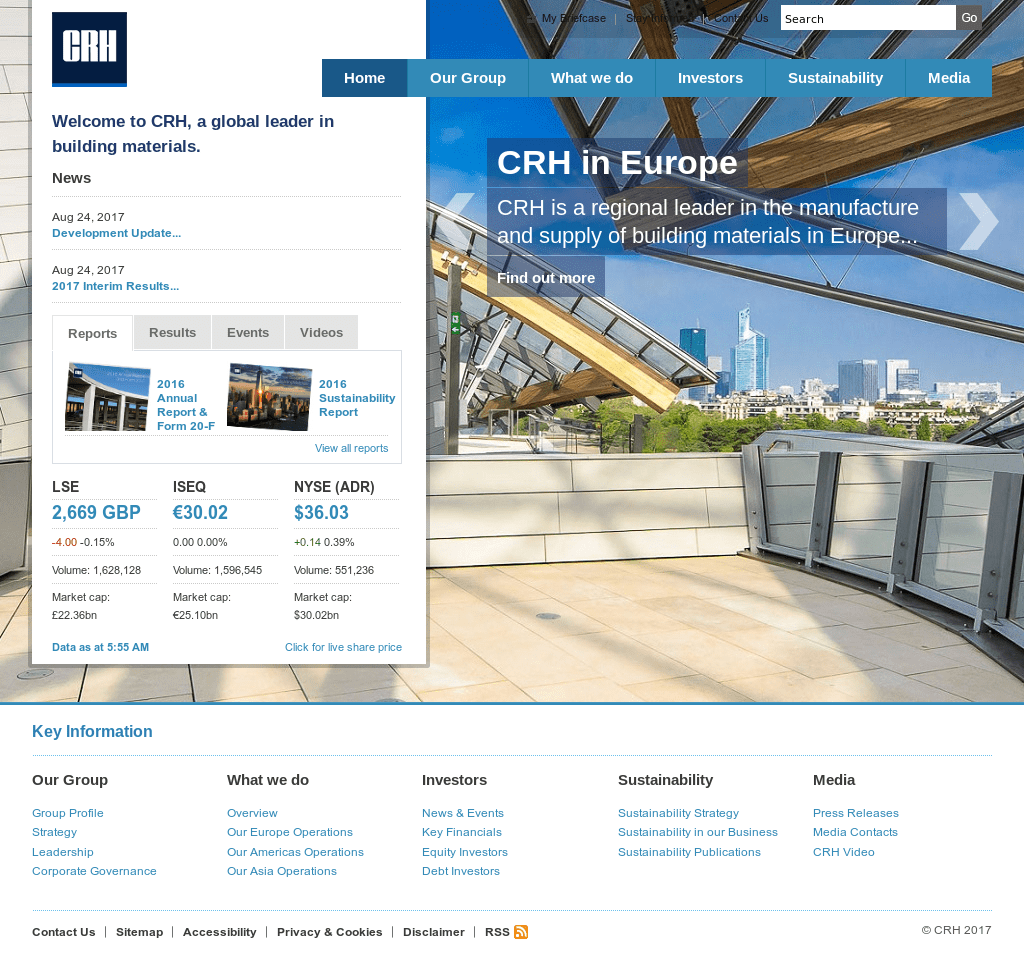Open 2017 Interim Results news item
1024x964 pixels.
[x=115, y=286]
